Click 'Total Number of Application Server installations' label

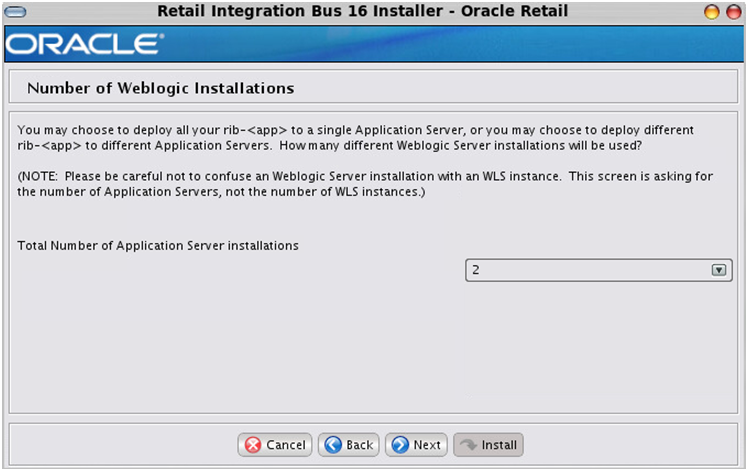(x=158, y=245)
